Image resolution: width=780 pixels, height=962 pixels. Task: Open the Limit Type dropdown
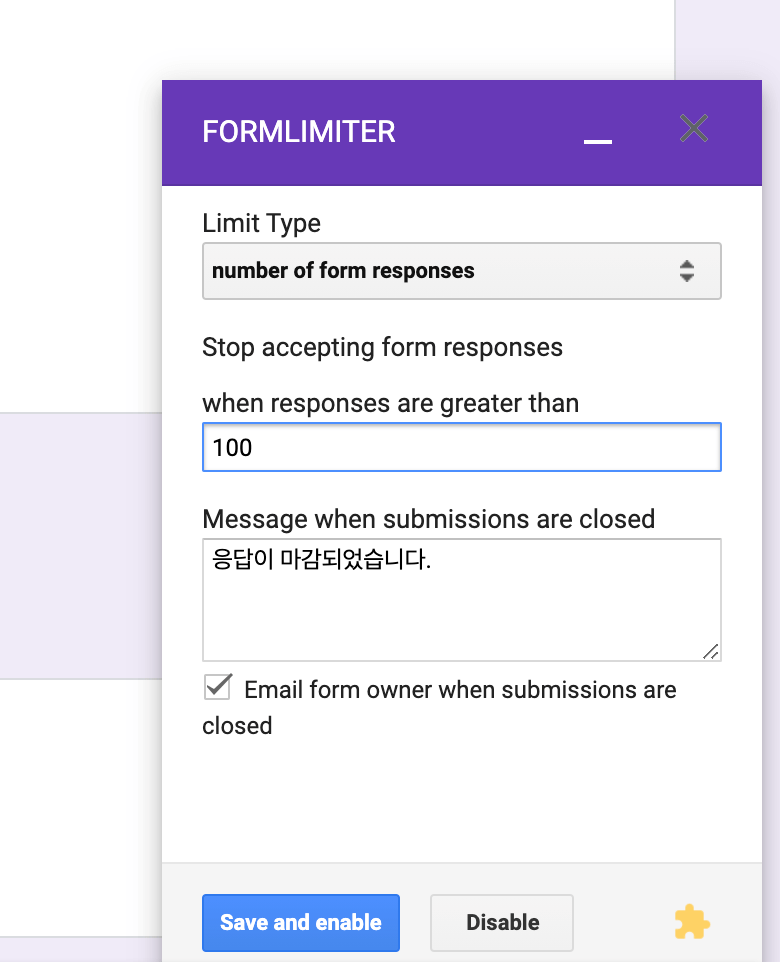coord(461,271)
